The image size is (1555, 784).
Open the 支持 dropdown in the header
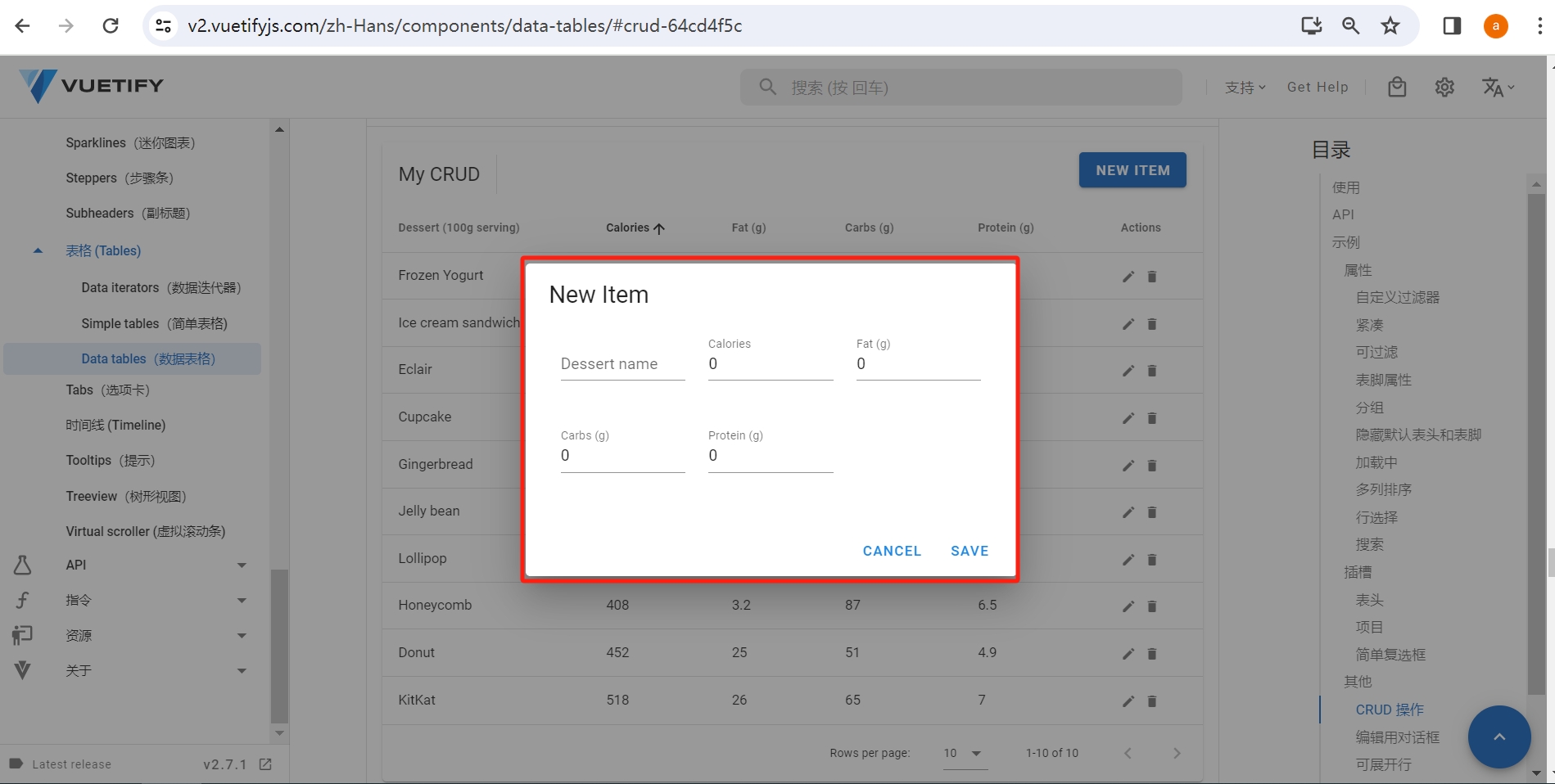click(x=1244, y=87)
